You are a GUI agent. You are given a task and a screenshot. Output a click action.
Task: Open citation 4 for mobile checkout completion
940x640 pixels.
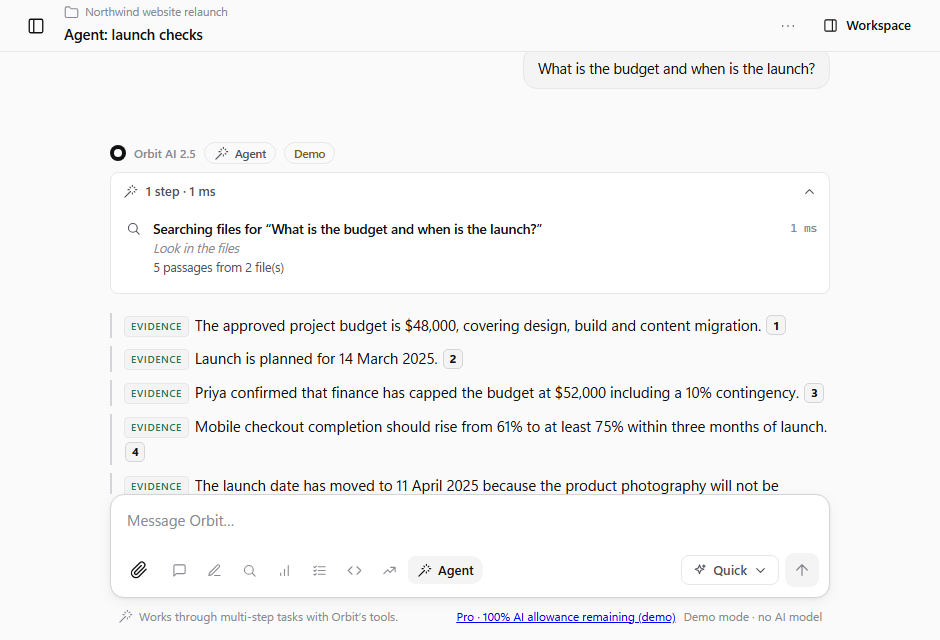click(135, 452)
